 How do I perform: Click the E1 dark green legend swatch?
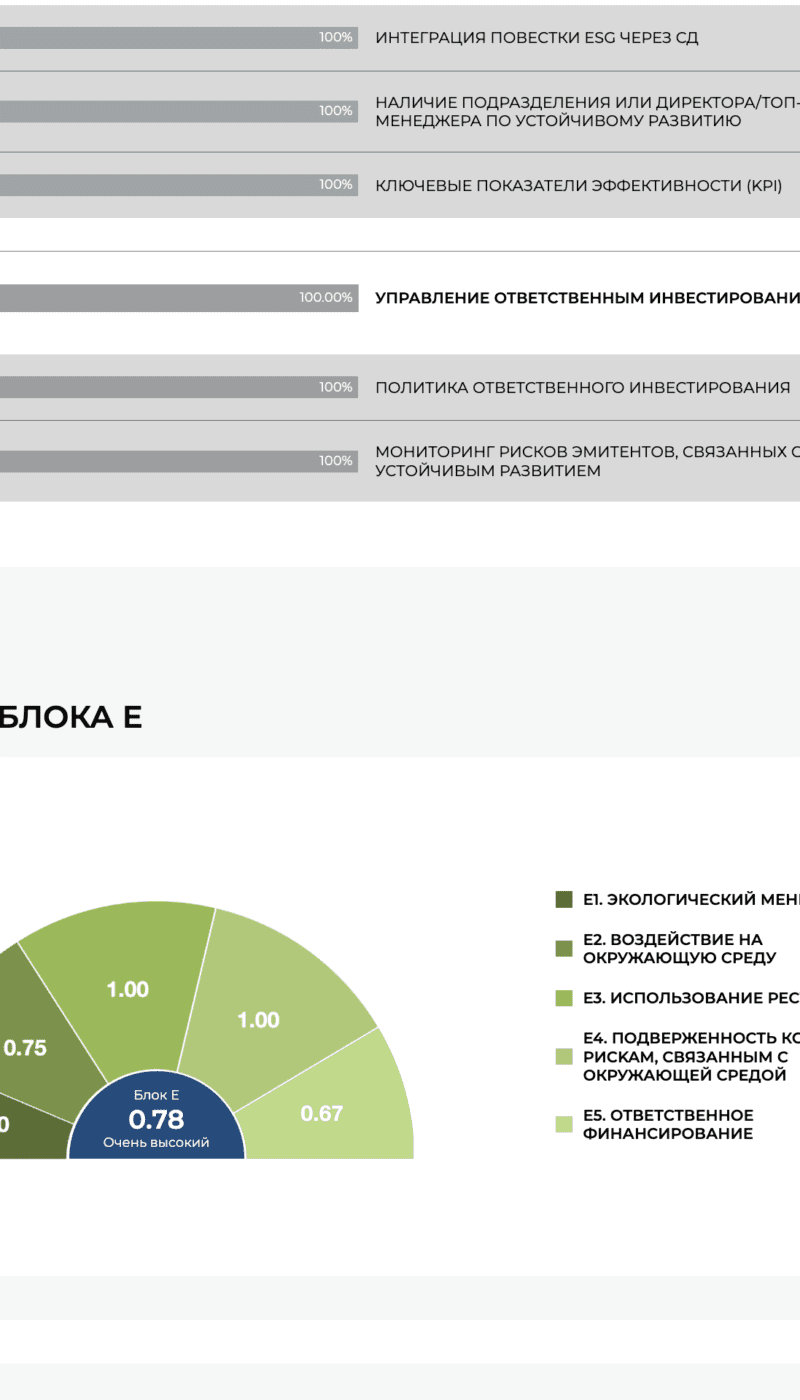(x=563, y=900)
